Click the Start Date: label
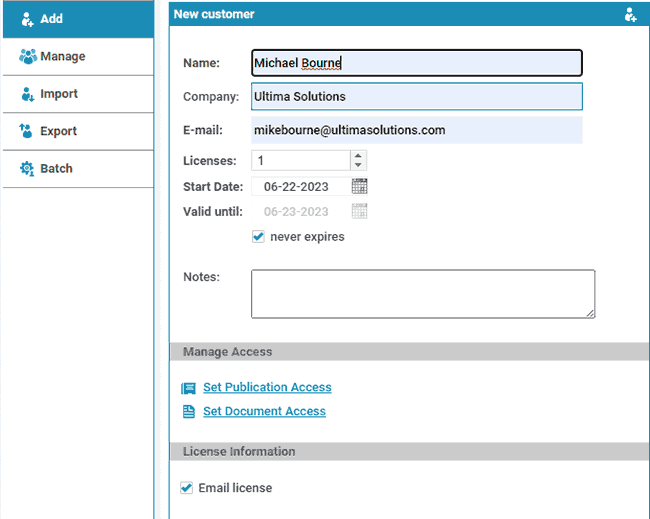650x519 pixels. 213,187
